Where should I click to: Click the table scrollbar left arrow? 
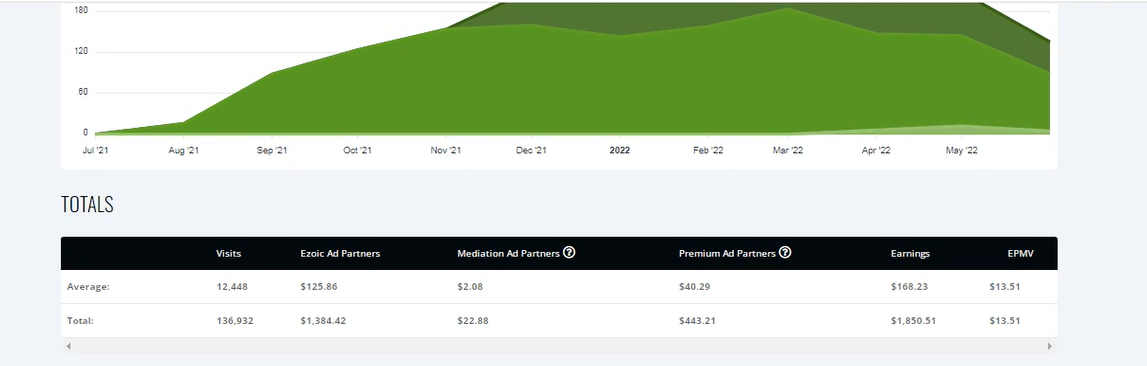click(69, 346)
